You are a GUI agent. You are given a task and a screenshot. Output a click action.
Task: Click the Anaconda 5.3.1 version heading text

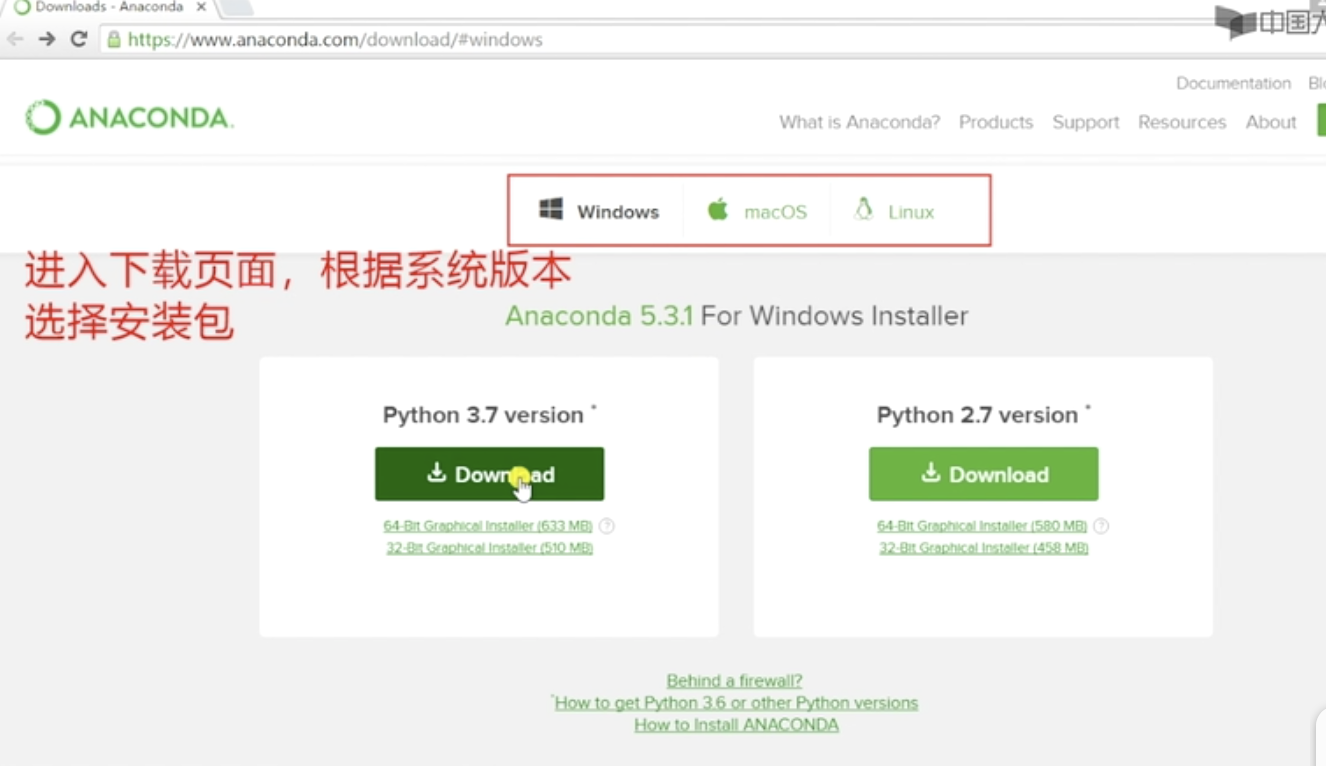tap(598, 316)
